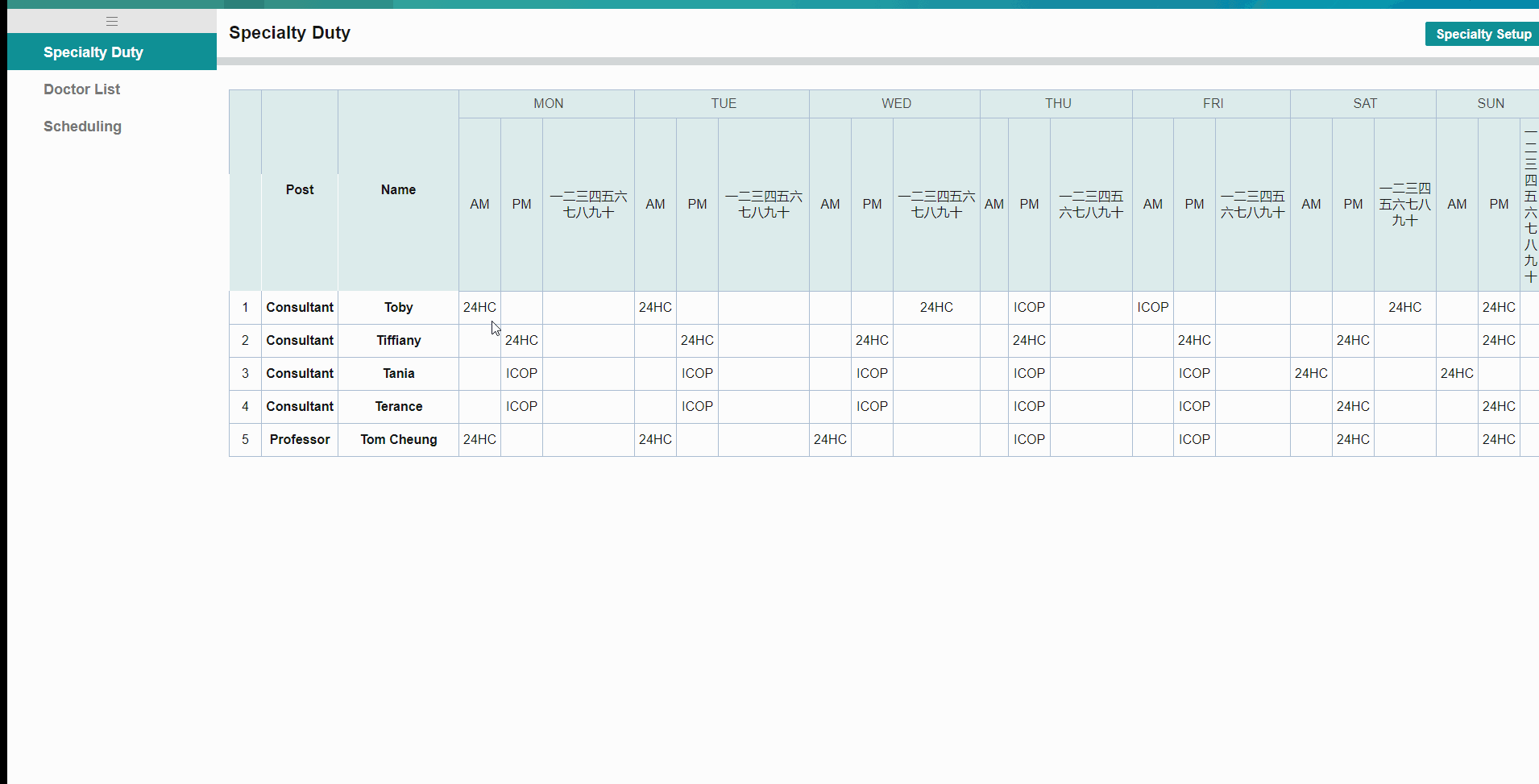Click Toby's Monday AM 24HC cell
The image size is (1539, 784).
(x=479, y=308)
